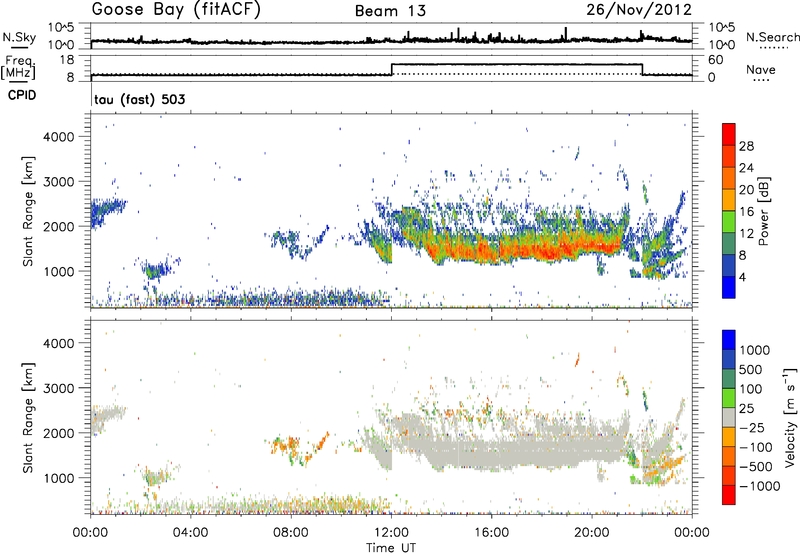Image resolution: width=800 pixels, height=554 pixels.
Task: Click the "60" Nave axis tick label
Action: click(716, 60)
